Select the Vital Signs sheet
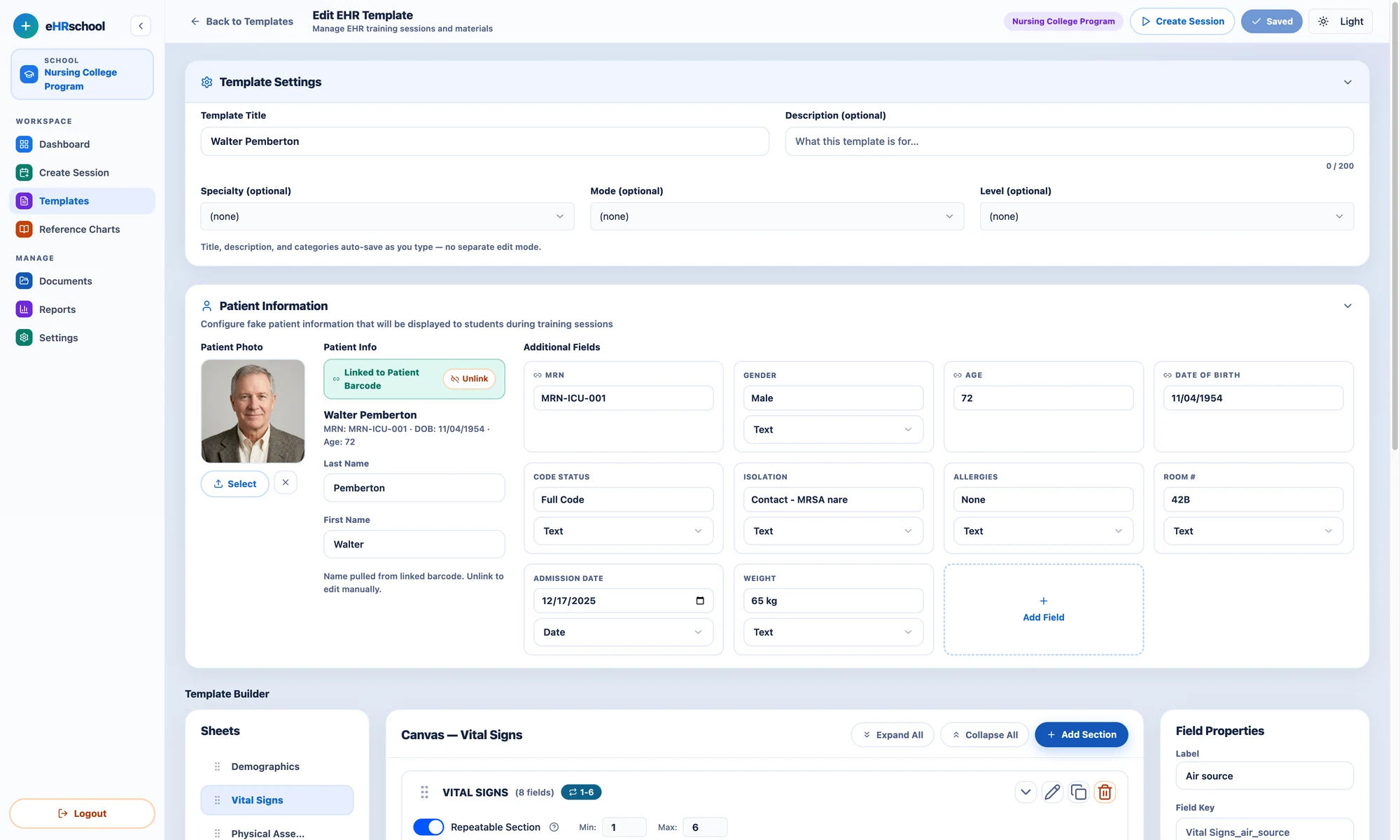This screenshot has width=1400, height=840. point(276,800)
